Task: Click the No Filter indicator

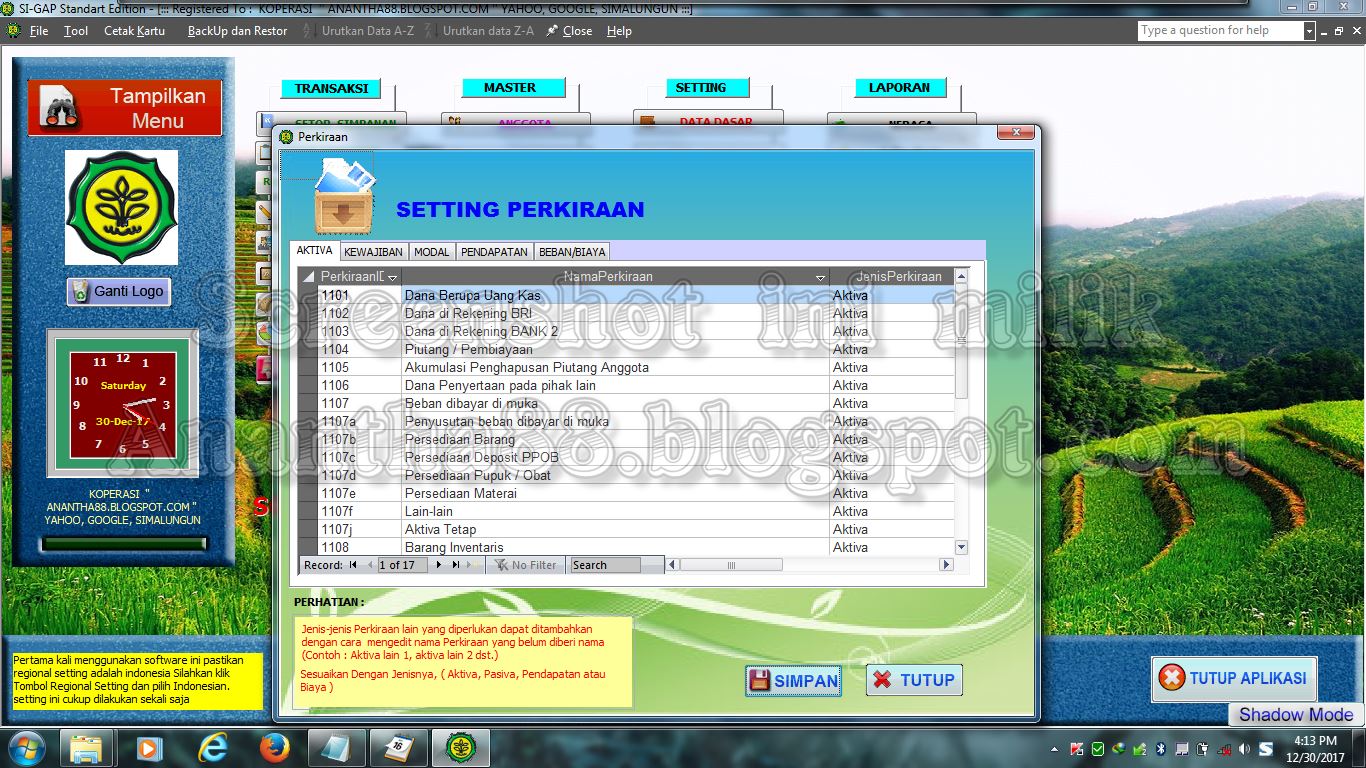Action: pyautogui.click(x=526, y=565)
